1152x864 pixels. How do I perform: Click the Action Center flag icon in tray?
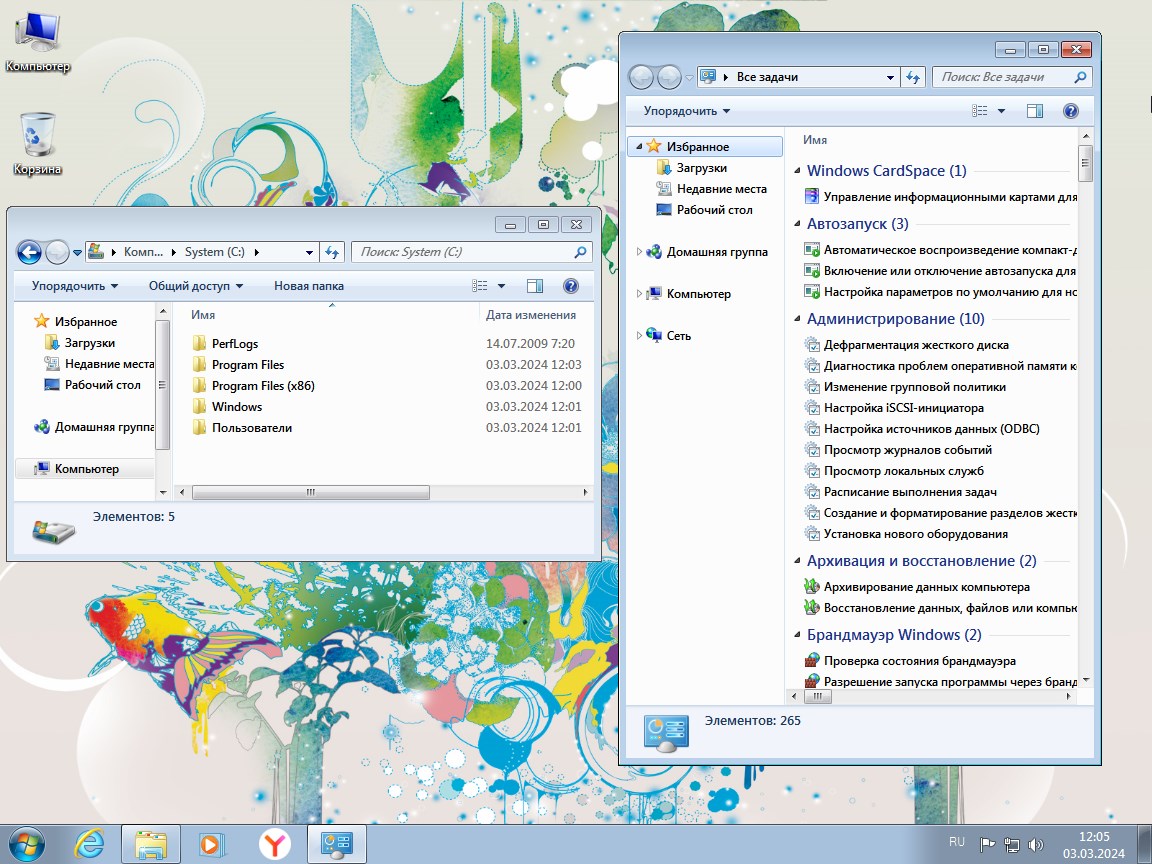[987, 844]
